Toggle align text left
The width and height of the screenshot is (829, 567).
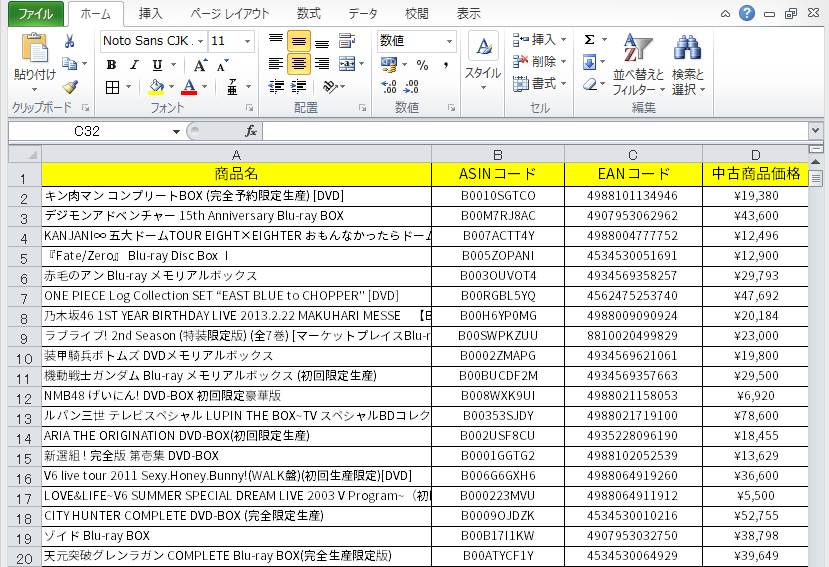click(276, 64)
